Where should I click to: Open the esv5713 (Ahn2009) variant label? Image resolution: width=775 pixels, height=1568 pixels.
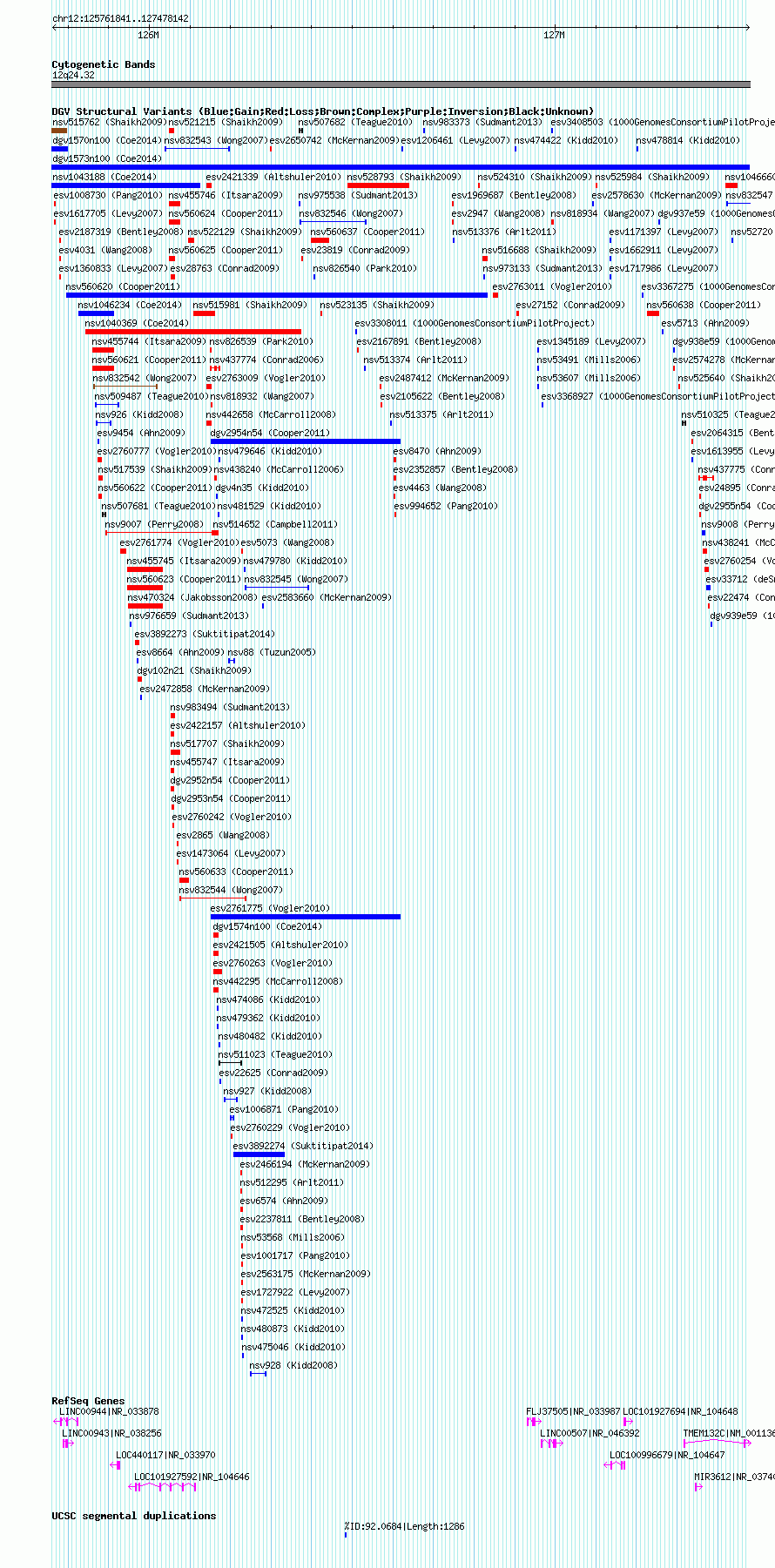click(704, 323)
